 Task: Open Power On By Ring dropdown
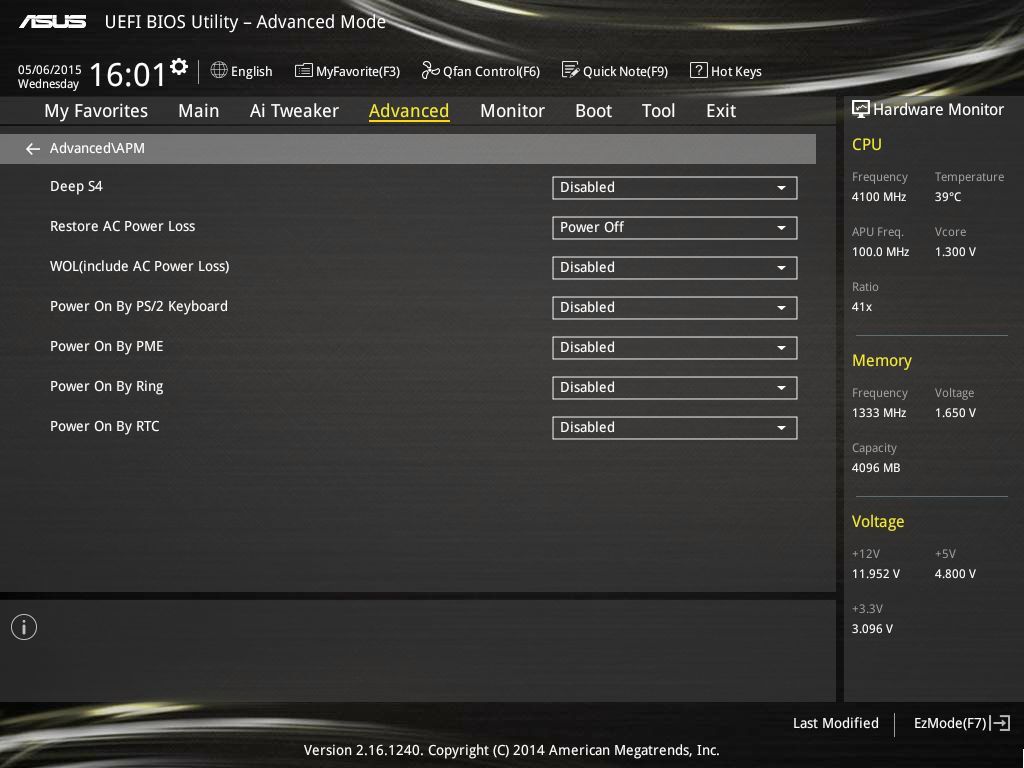click(x=675, y=387)
